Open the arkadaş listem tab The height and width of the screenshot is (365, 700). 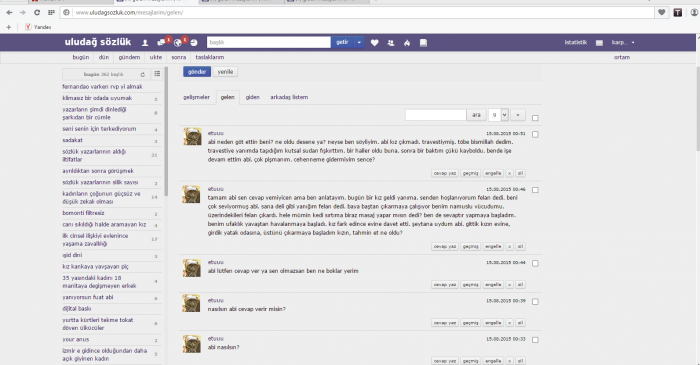[289, 97]
